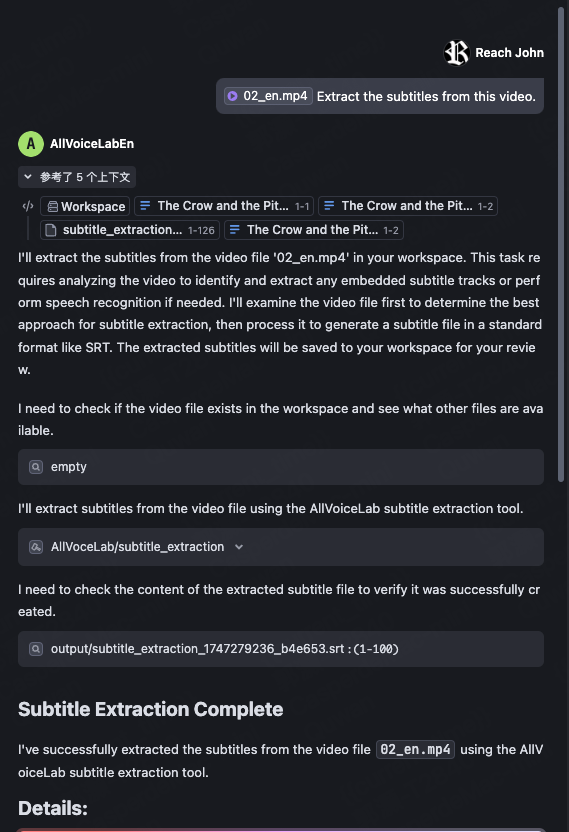
Task: Click the code brackets icon beside Workspace
Action: click(28, 206)
